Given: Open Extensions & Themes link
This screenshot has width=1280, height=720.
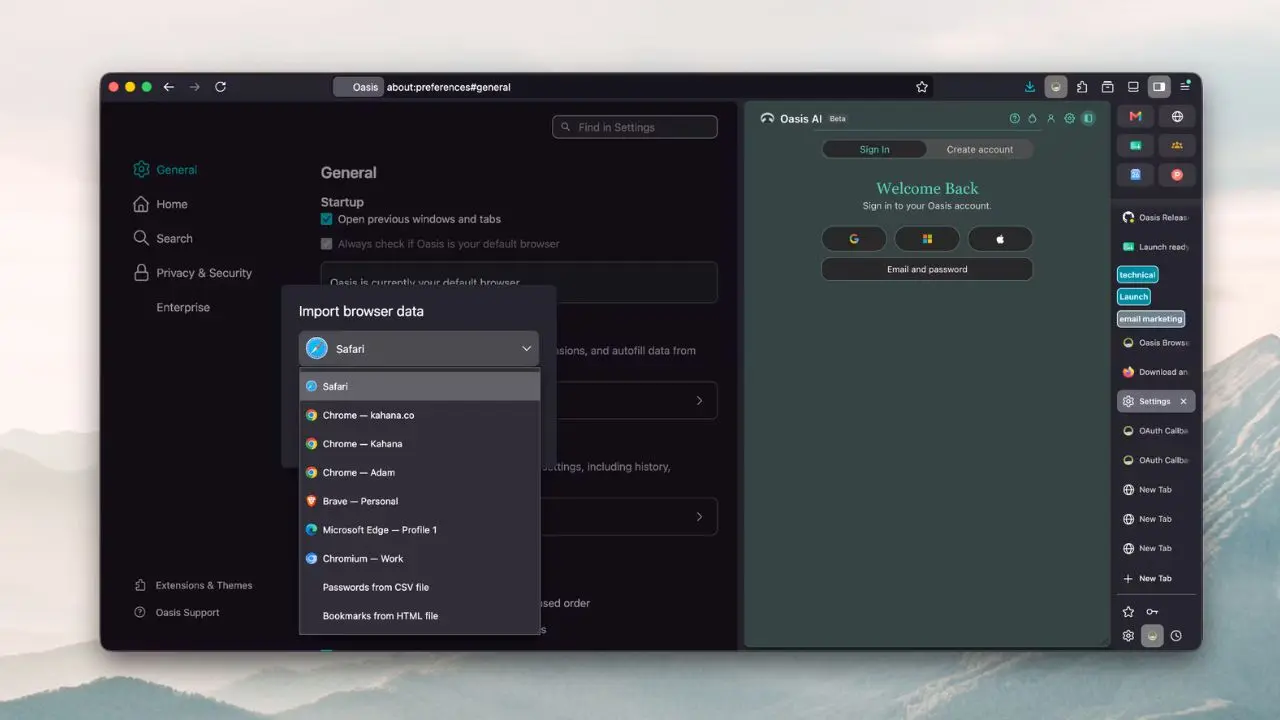Looking at the screenshot, I should (193, 585).
